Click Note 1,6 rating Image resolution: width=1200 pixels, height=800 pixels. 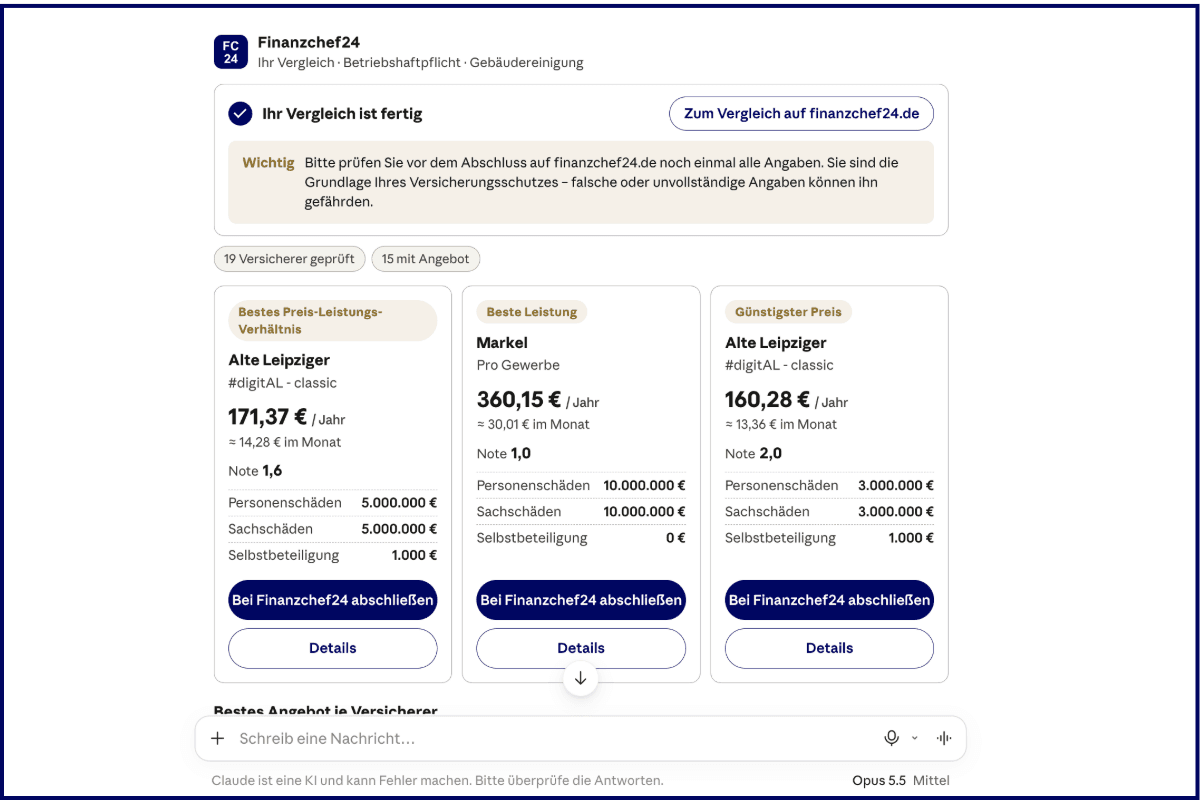pos(255,471)
